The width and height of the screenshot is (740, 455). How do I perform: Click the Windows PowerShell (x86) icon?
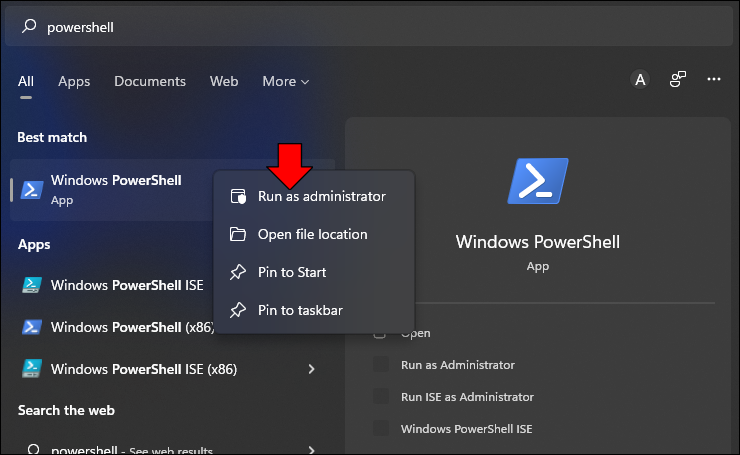[32, 327]
